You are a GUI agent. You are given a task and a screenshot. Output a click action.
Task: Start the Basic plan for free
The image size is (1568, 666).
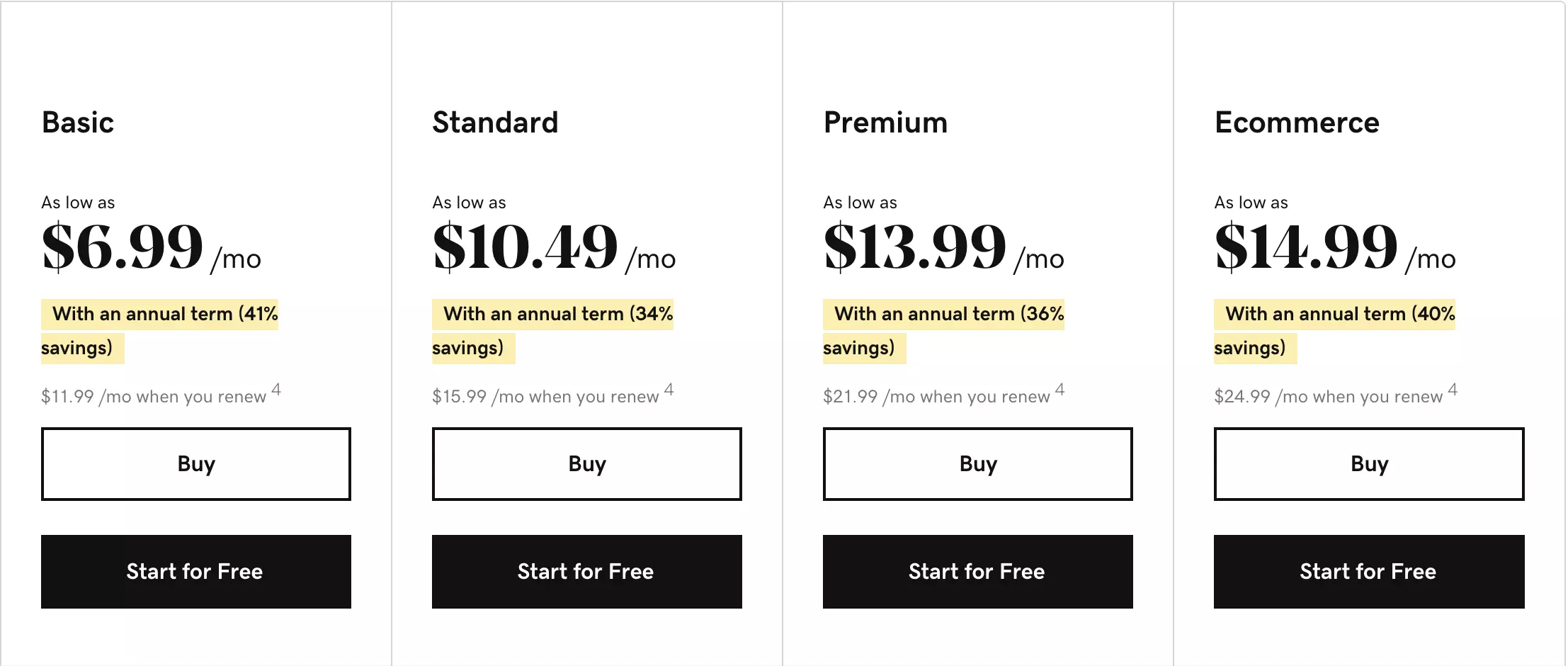(x=196, y=572)
